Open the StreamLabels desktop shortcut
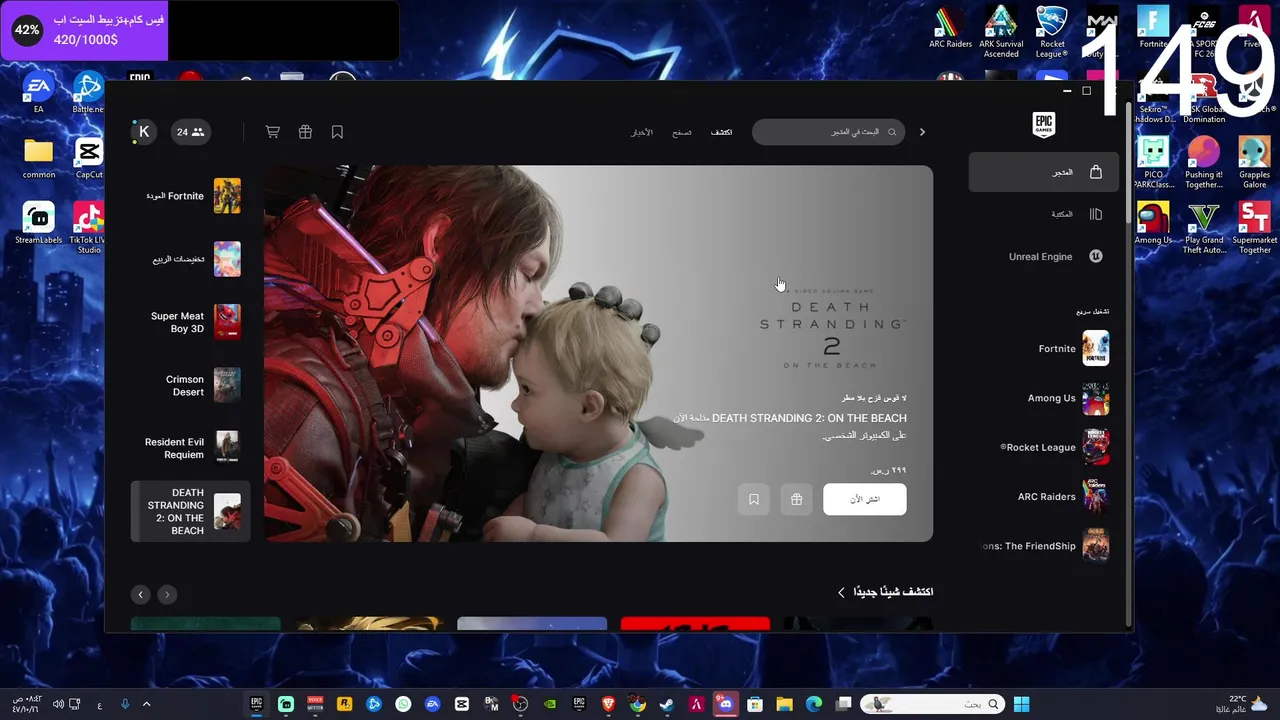Screen dimensions: 1280x720 point(38,224)
